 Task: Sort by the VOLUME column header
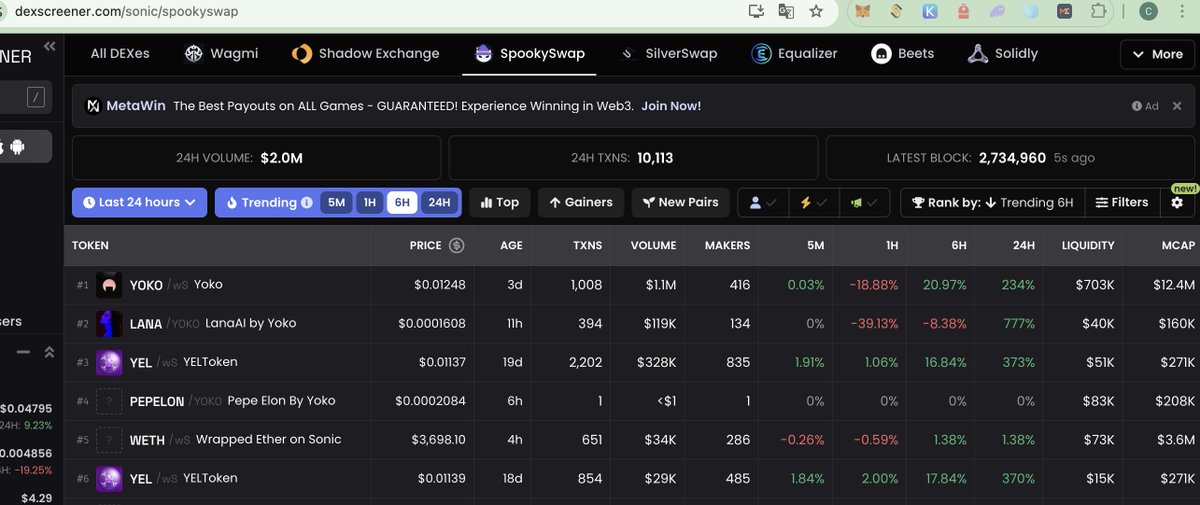[x=653, y=245]
